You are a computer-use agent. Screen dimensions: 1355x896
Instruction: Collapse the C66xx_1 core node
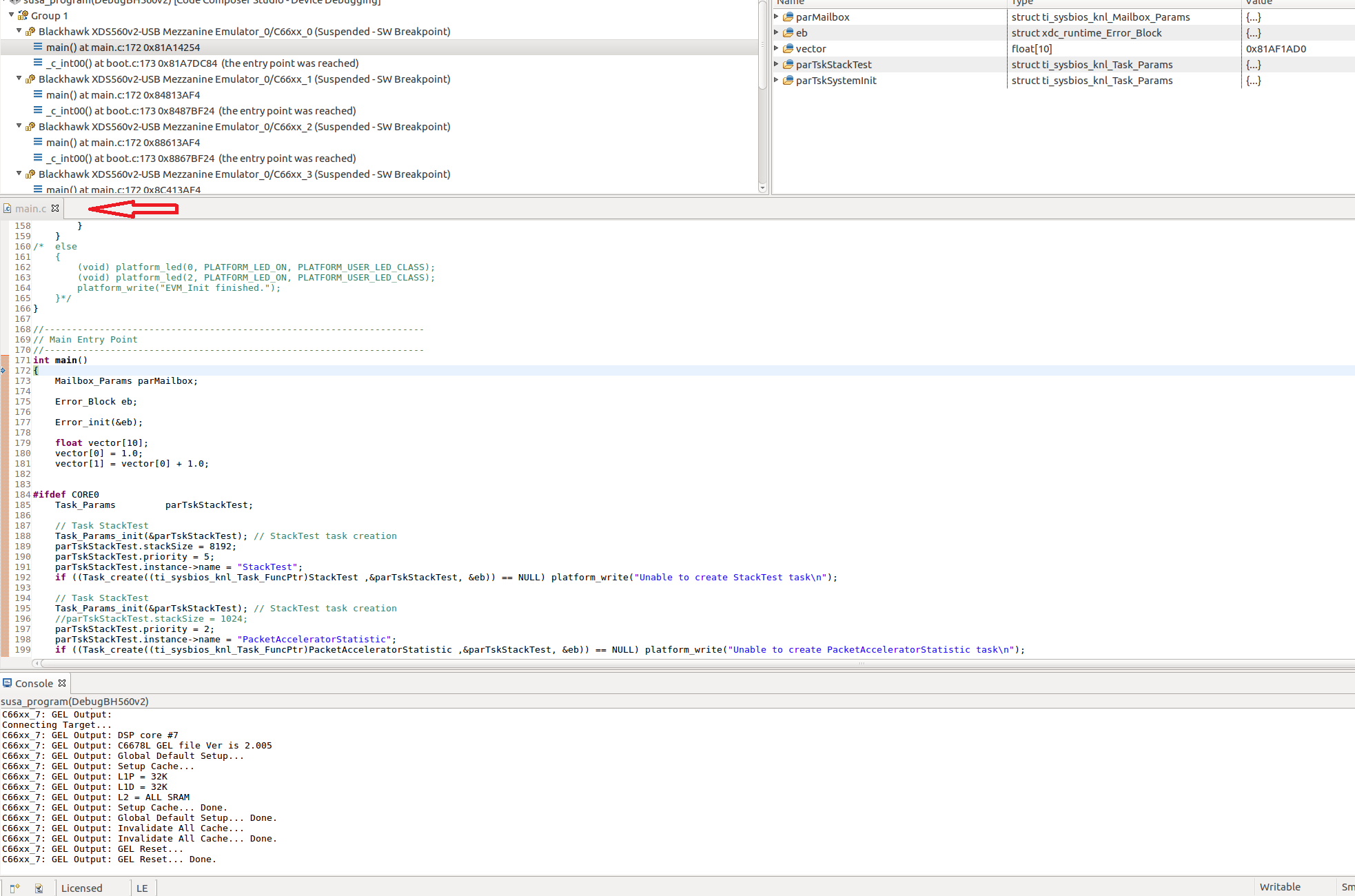pos(19,79)
